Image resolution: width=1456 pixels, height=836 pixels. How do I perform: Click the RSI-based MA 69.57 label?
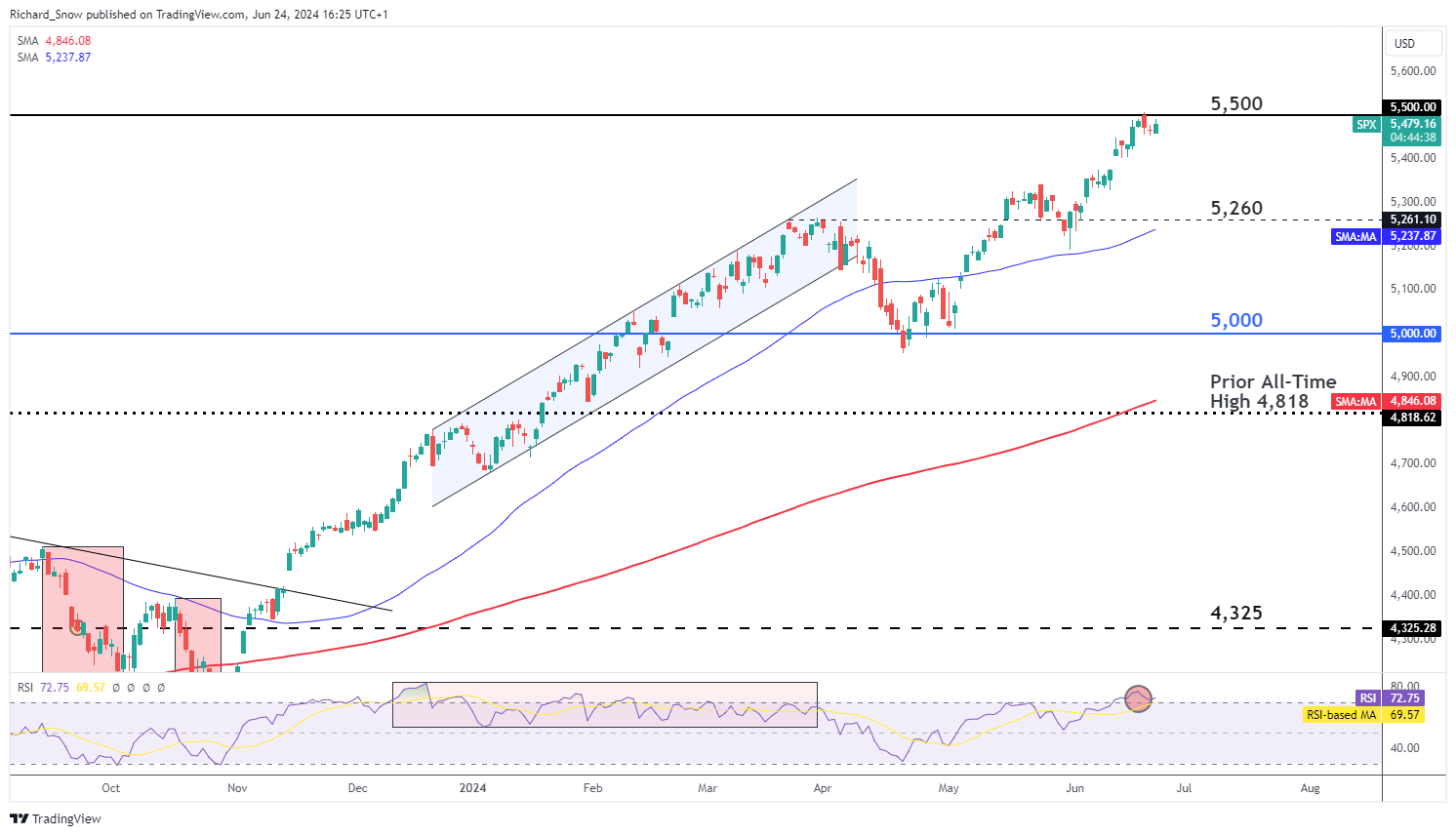[x=1363, y=715]
